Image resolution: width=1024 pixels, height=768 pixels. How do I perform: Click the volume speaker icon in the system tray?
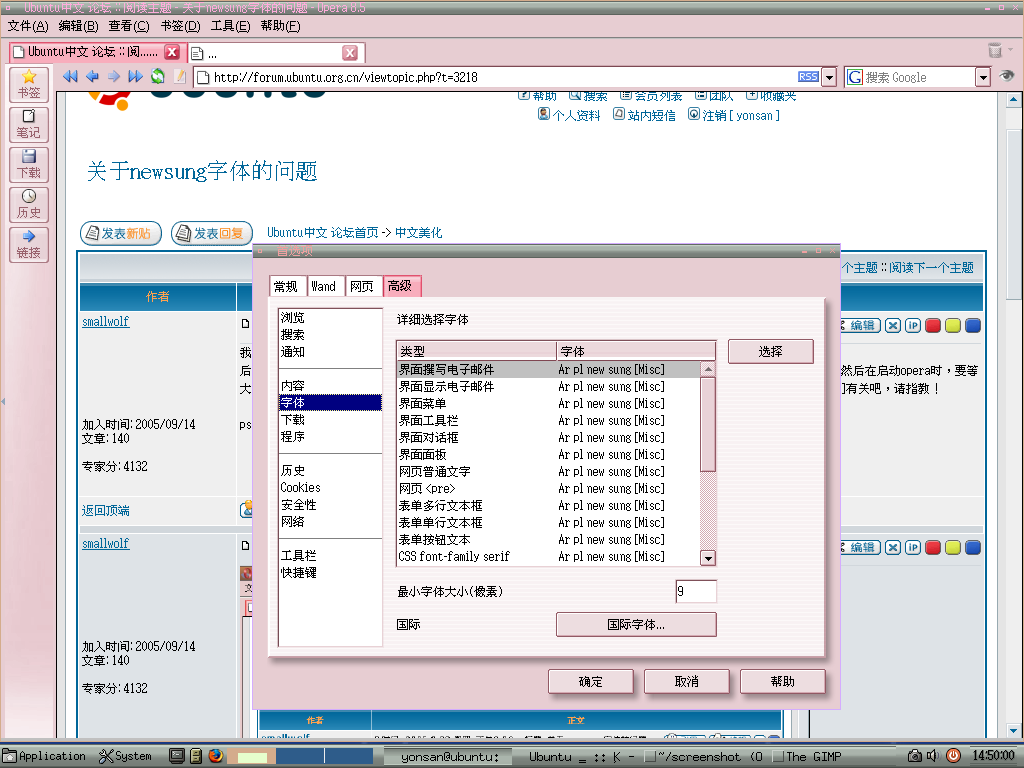[933, 756]
